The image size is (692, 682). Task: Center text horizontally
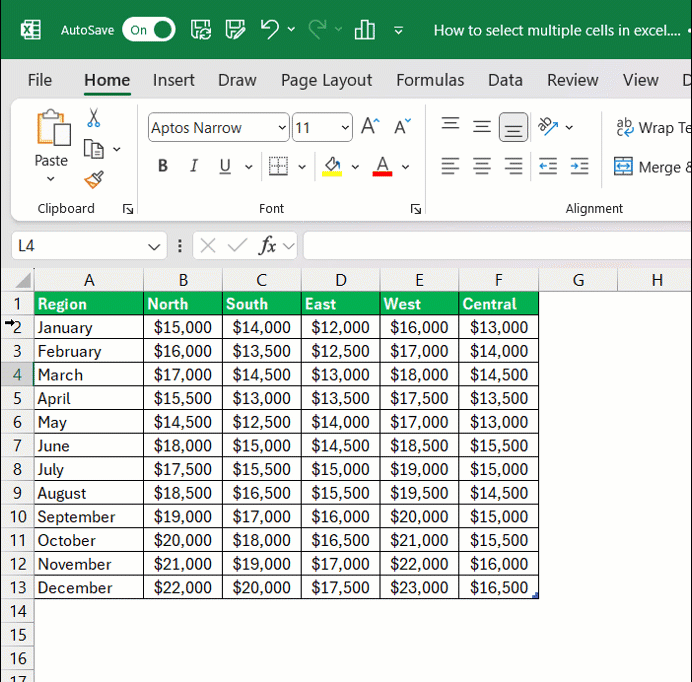(x=481, y=166)
